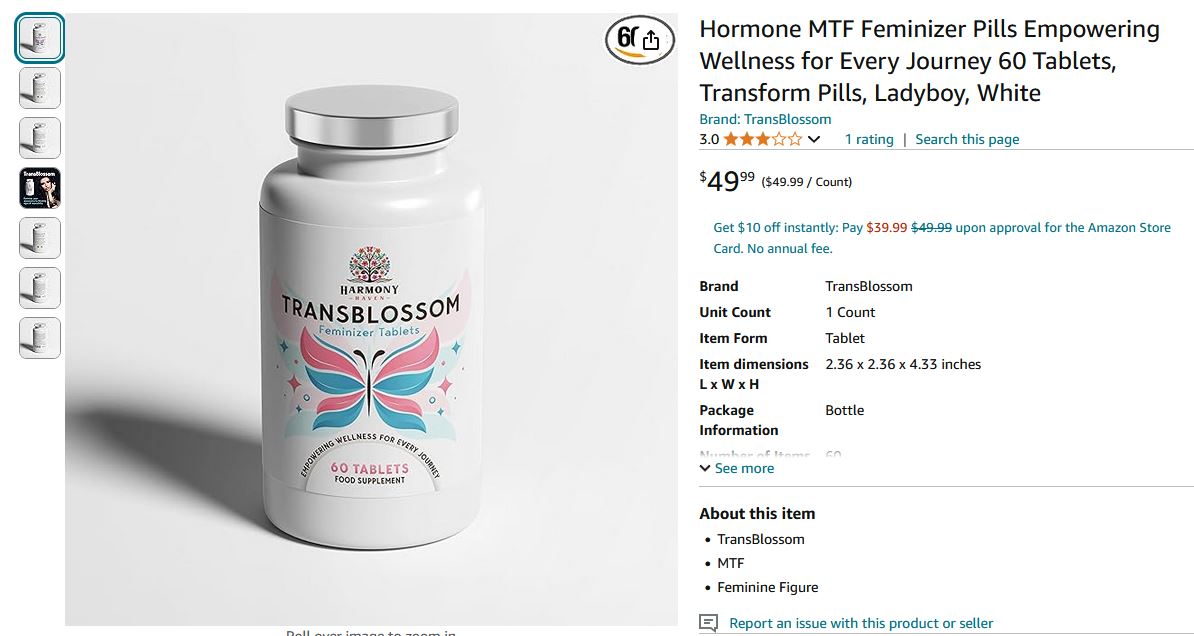This screenshot has width=1194, height=636.
Task: Click Report an issue with this product link
Action: [x=861, y=623]
